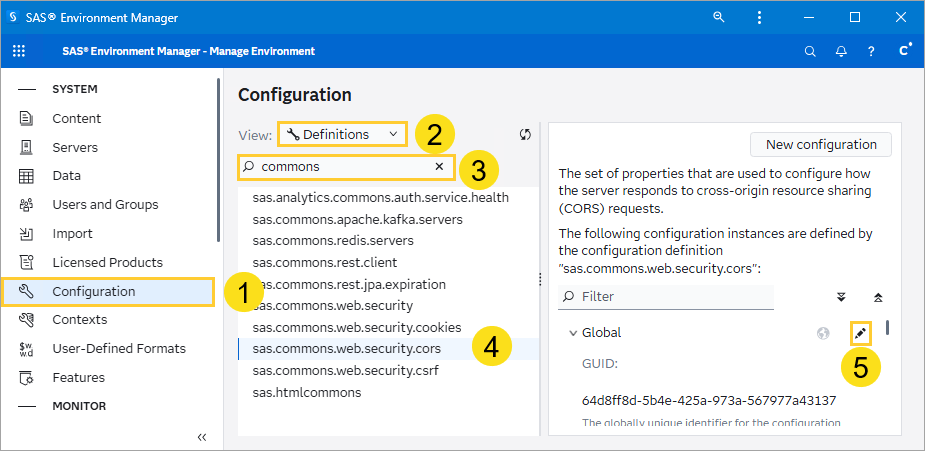Open Contexts page
The image size is (925, 451).
[80, 320]
